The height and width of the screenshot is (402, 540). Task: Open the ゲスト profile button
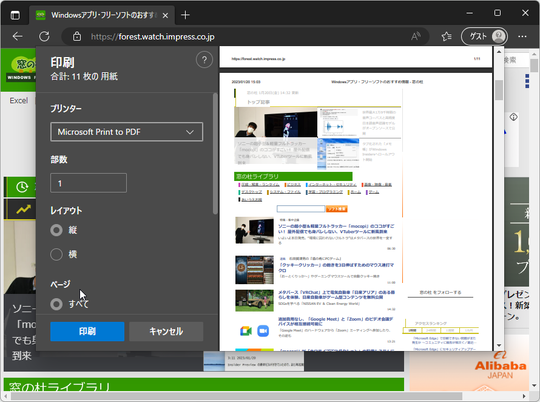tap(484, 36)
